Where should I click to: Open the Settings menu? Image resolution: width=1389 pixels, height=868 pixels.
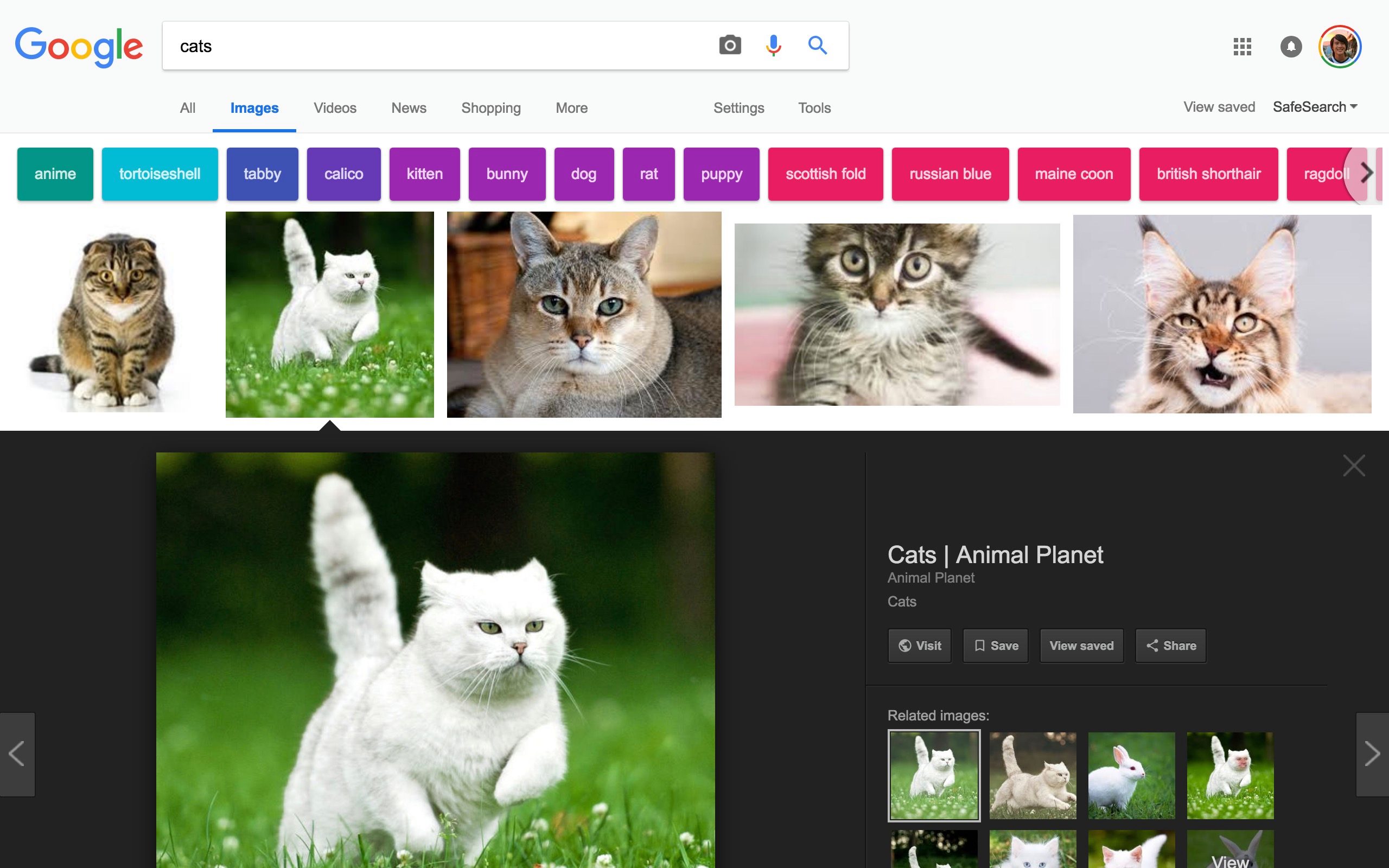pyautogui.click(x=738, y=108)
